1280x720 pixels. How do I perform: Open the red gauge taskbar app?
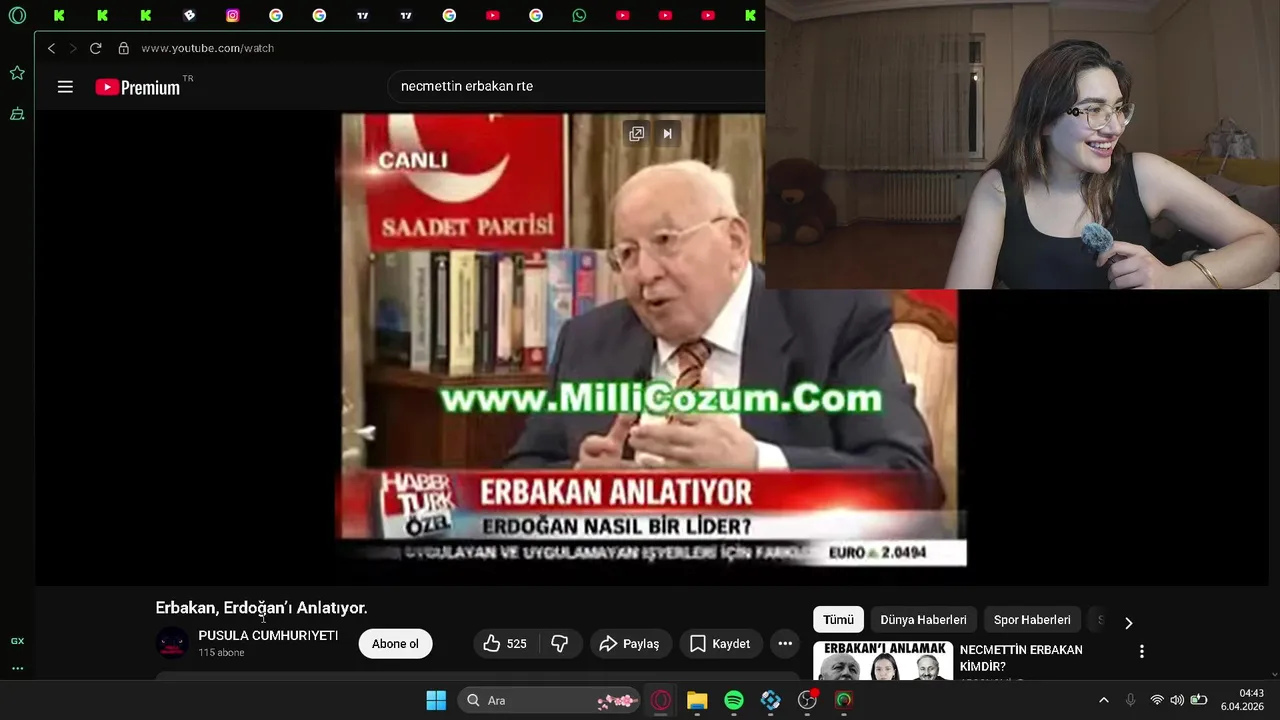pyautogui.click(x=844, y=700)
